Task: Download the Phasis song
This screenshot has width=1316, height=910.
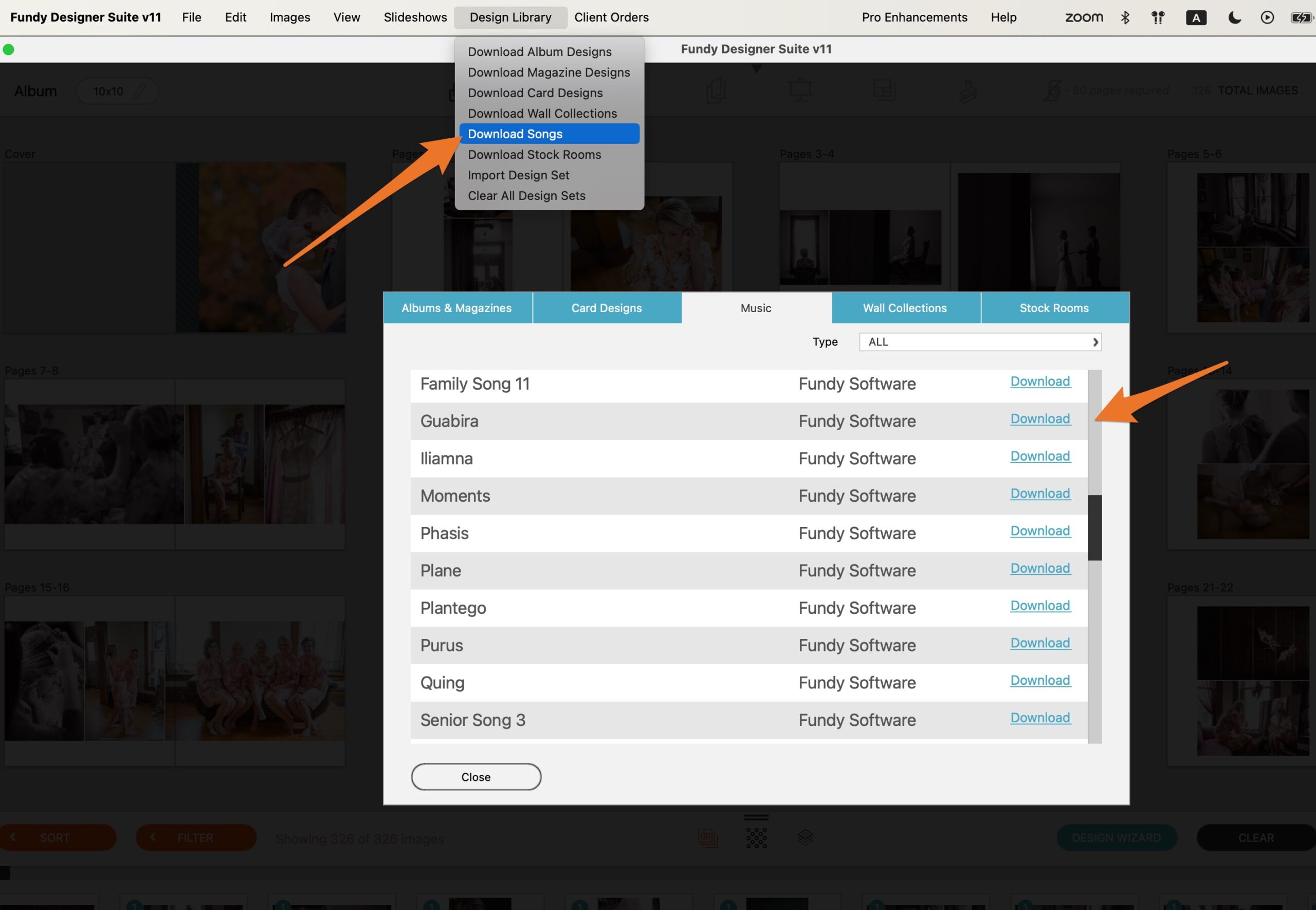Action: (1040, 531)
